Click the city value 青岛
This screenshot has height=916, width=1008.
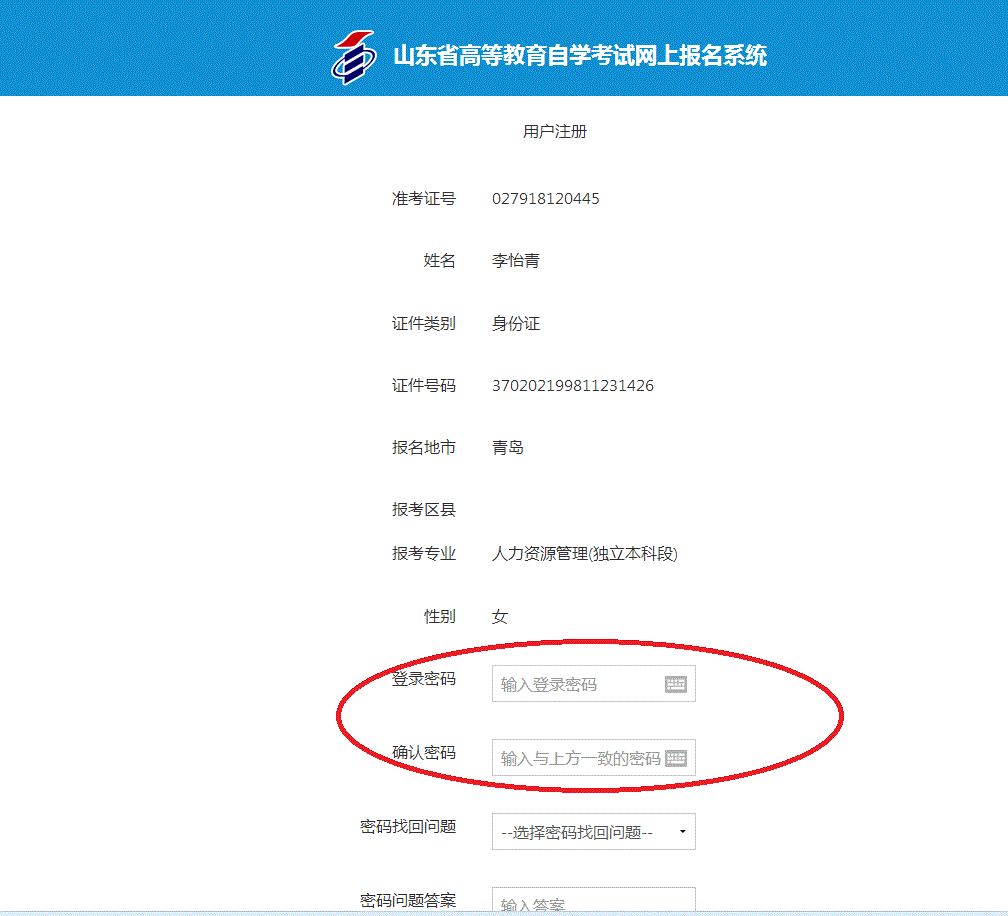tap(507, 448)
